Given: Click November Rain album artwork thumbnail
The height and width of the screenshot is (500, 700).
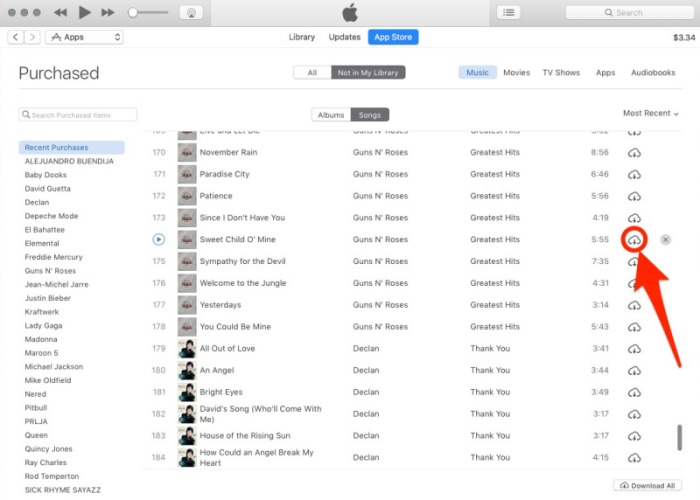Looking at the screenshot, I should 187,152.
